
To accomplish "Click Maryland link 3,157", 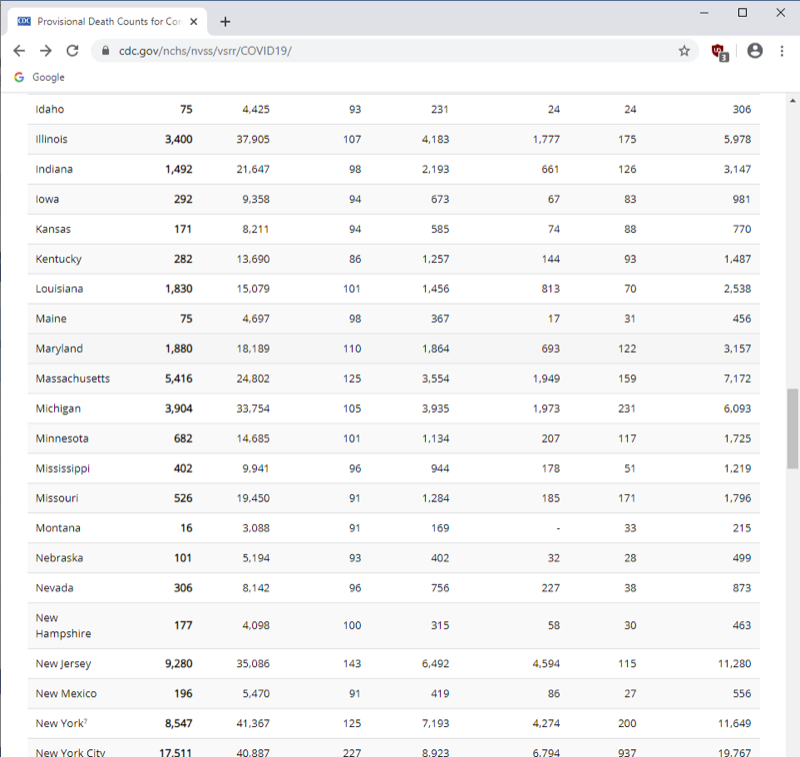I will (x=737, y=348).
